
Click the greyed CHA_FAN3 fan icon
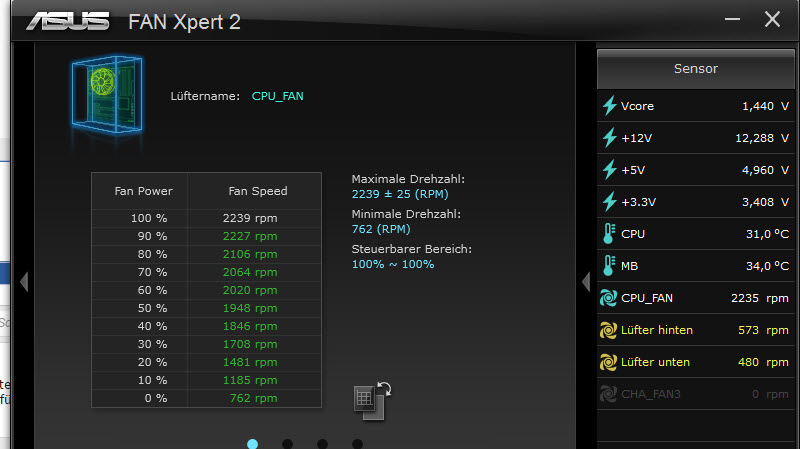[608, 394]
